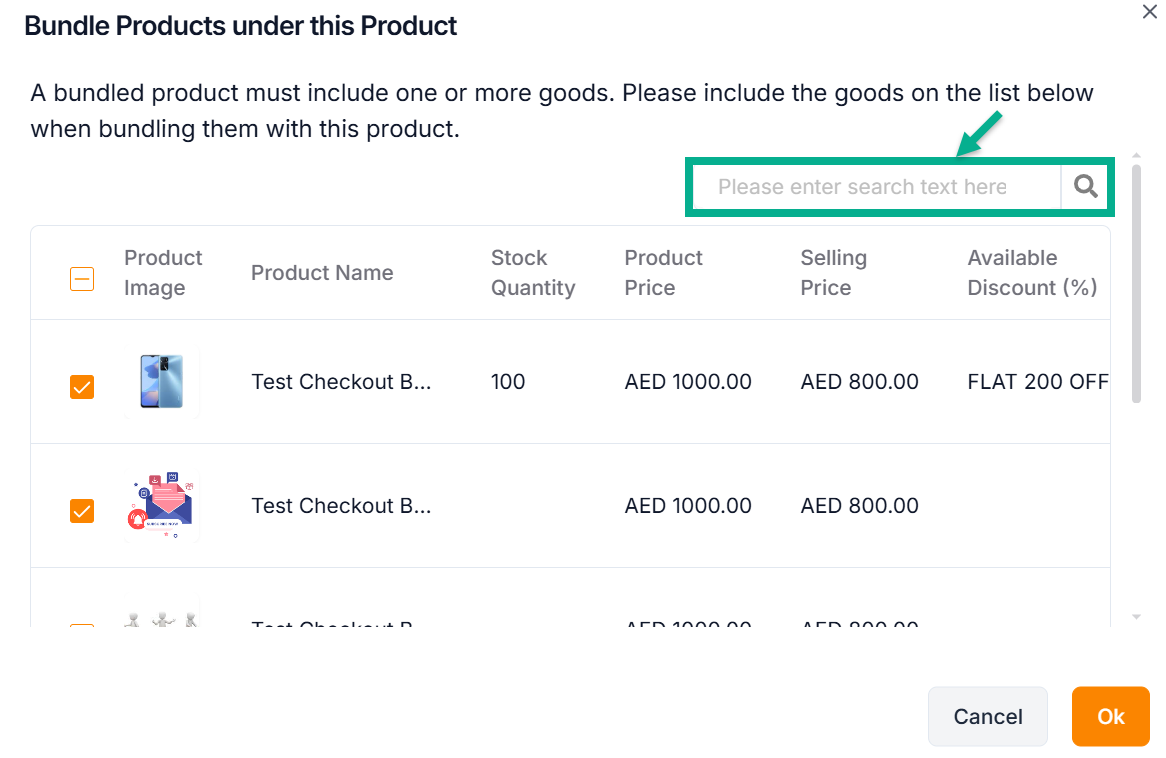This screenshot has height=758, width=1166.
Task: Click the FLAT 200 OFF discount cell
Action: pos(1038,382)
